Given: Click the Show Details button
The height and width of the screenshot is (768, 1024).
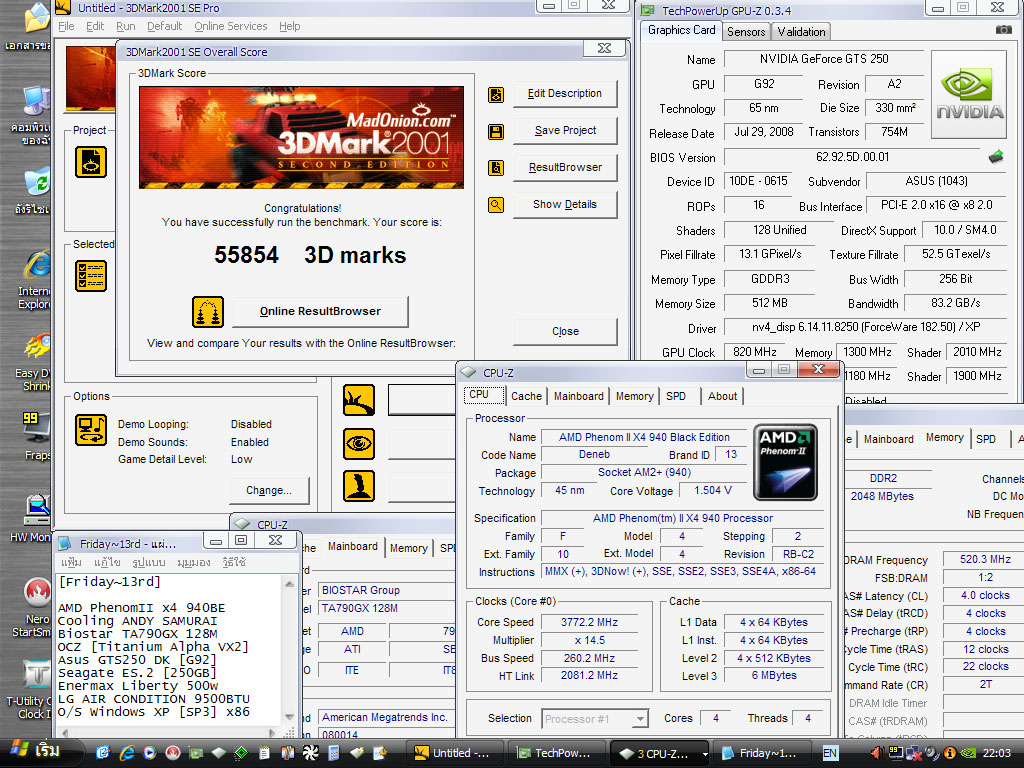Looking at the screenshot, I should pyautogui.click(x=565, y=204).
